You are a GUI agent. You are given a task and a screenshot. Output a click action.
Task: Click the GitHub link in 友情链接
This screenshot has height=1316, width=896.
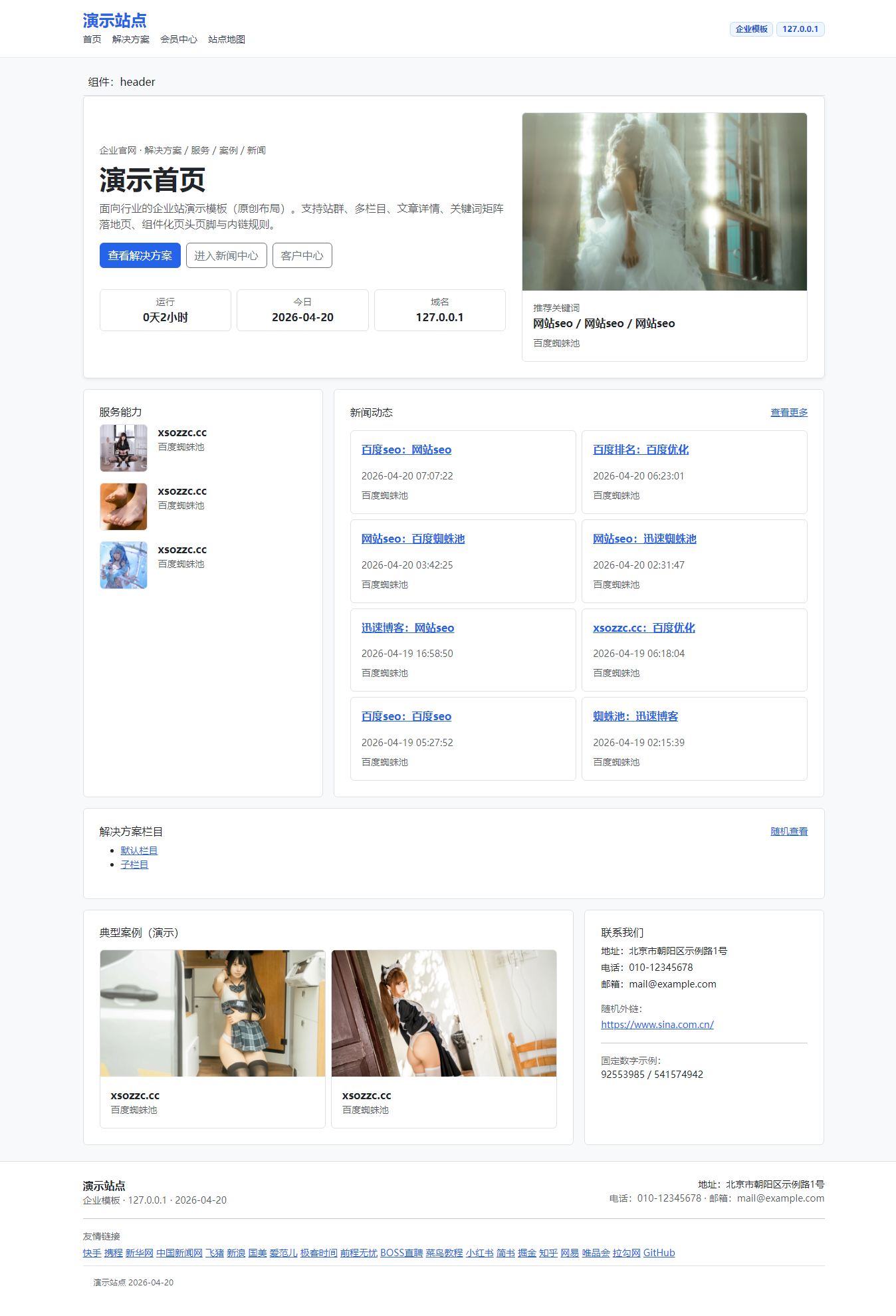tap(659, 1253)
